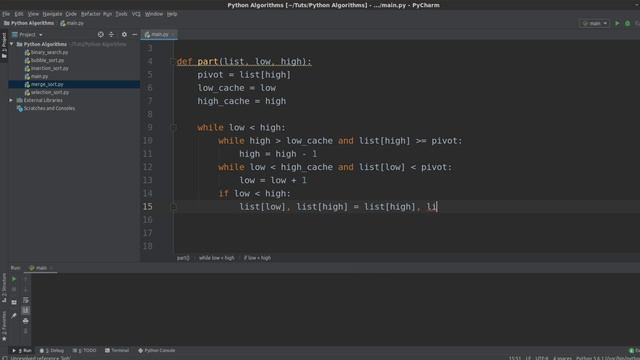The height and width of the screenshot is (360, 640).
Task: Click the down arrow in Run panel
Action: pos(26,289)
